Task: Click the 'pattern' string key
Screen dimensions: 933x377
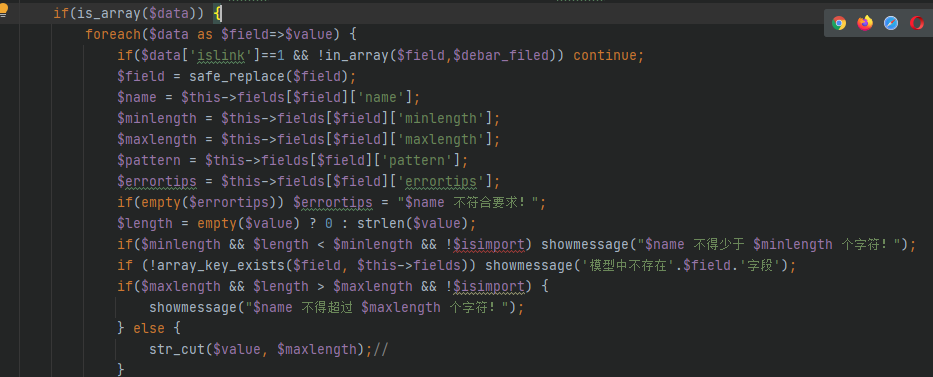Action: pyautogui.click(x=425, y=160)
